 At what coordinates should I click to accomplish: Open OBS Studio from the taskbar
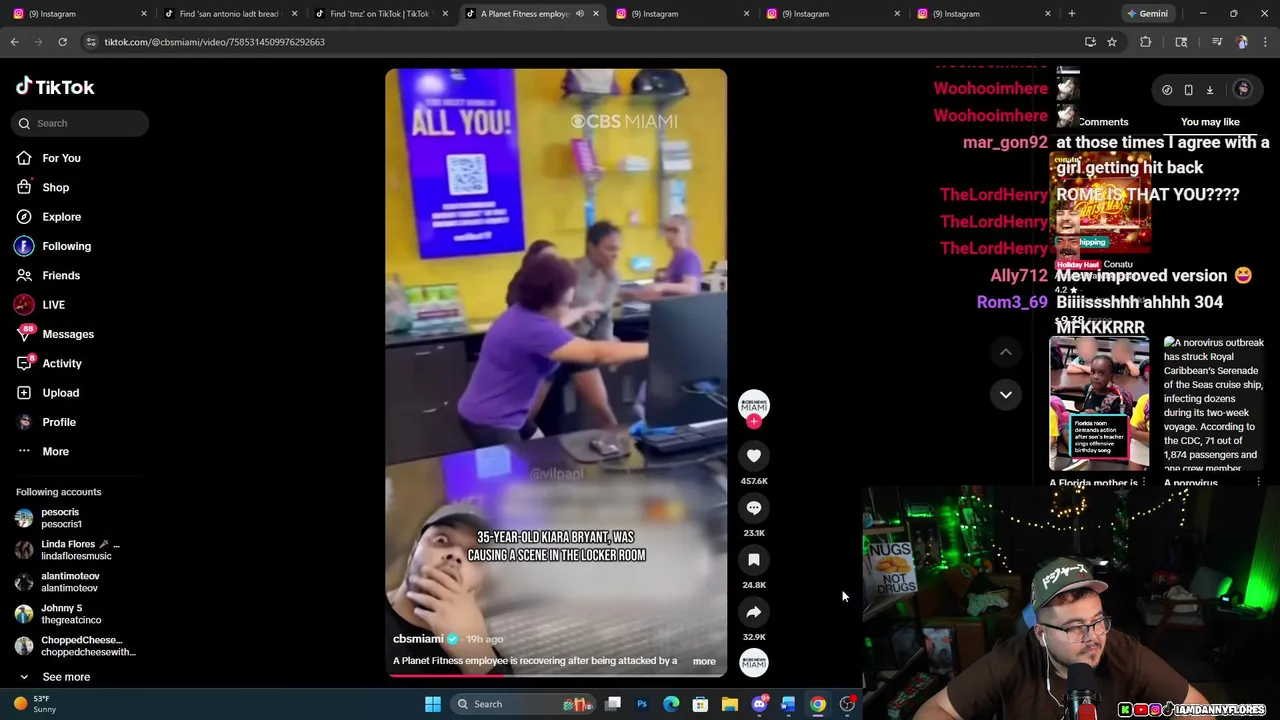[x=847, y=704]
